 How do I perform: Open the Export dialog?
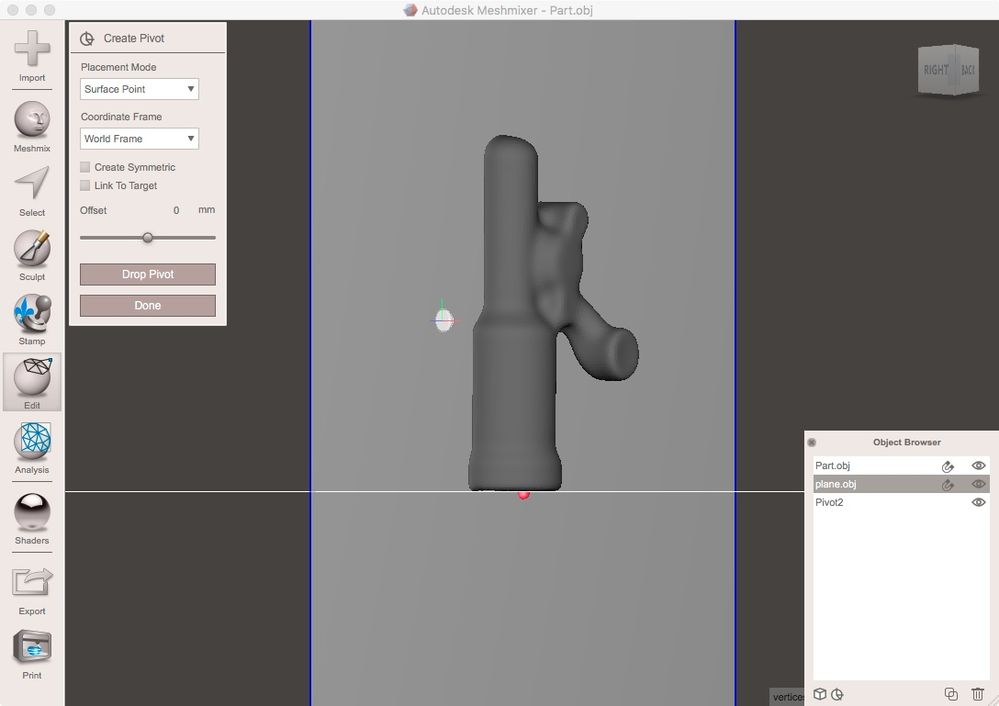pos(32,590)
